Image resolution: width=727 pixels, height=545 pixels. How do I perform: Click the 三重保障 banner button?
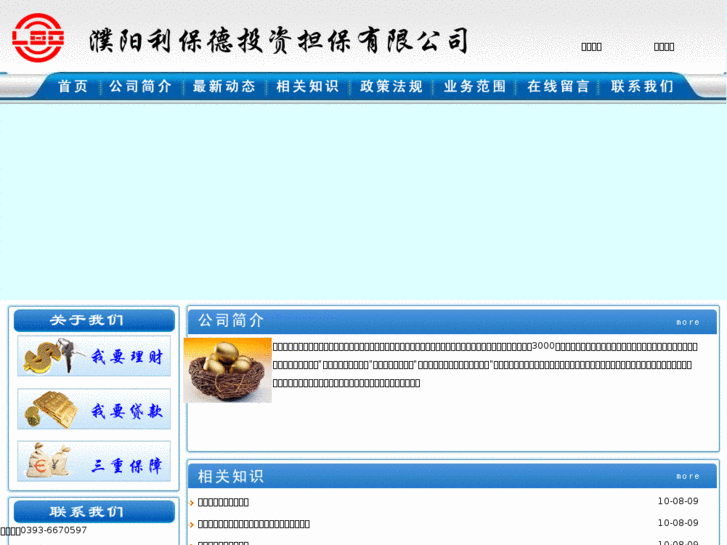click(94, 462)
